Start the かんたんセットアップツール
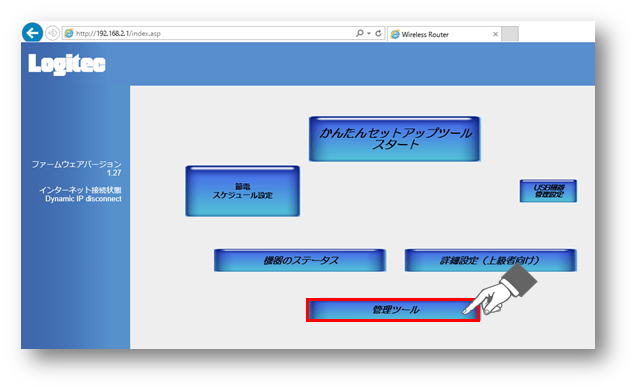Image resolution: width=637 pixels, height=391 pixels. coord(394,139)
